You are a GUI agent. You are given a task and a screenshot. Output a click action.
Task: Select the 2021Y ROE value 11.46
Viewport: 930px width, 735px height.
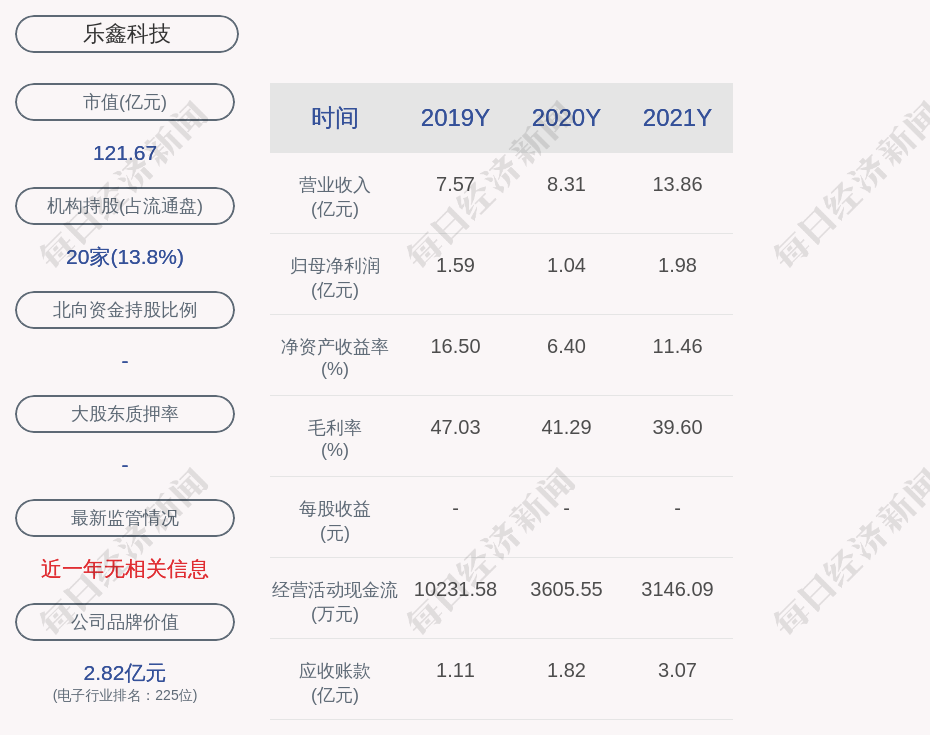677,346
